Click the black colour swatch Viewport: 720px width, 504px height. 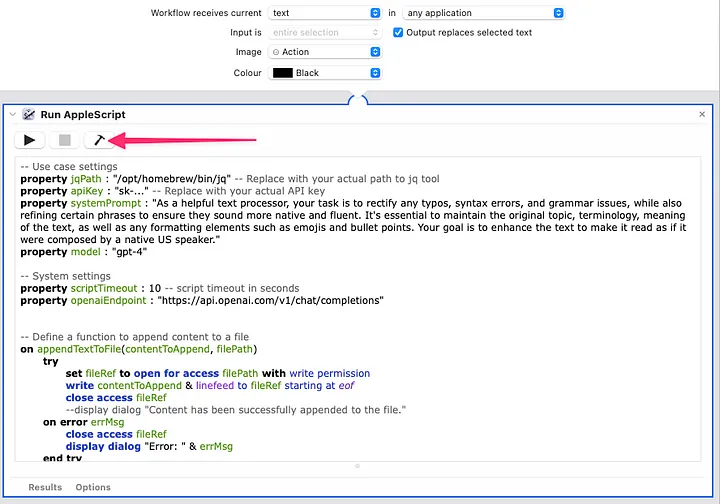282,73
